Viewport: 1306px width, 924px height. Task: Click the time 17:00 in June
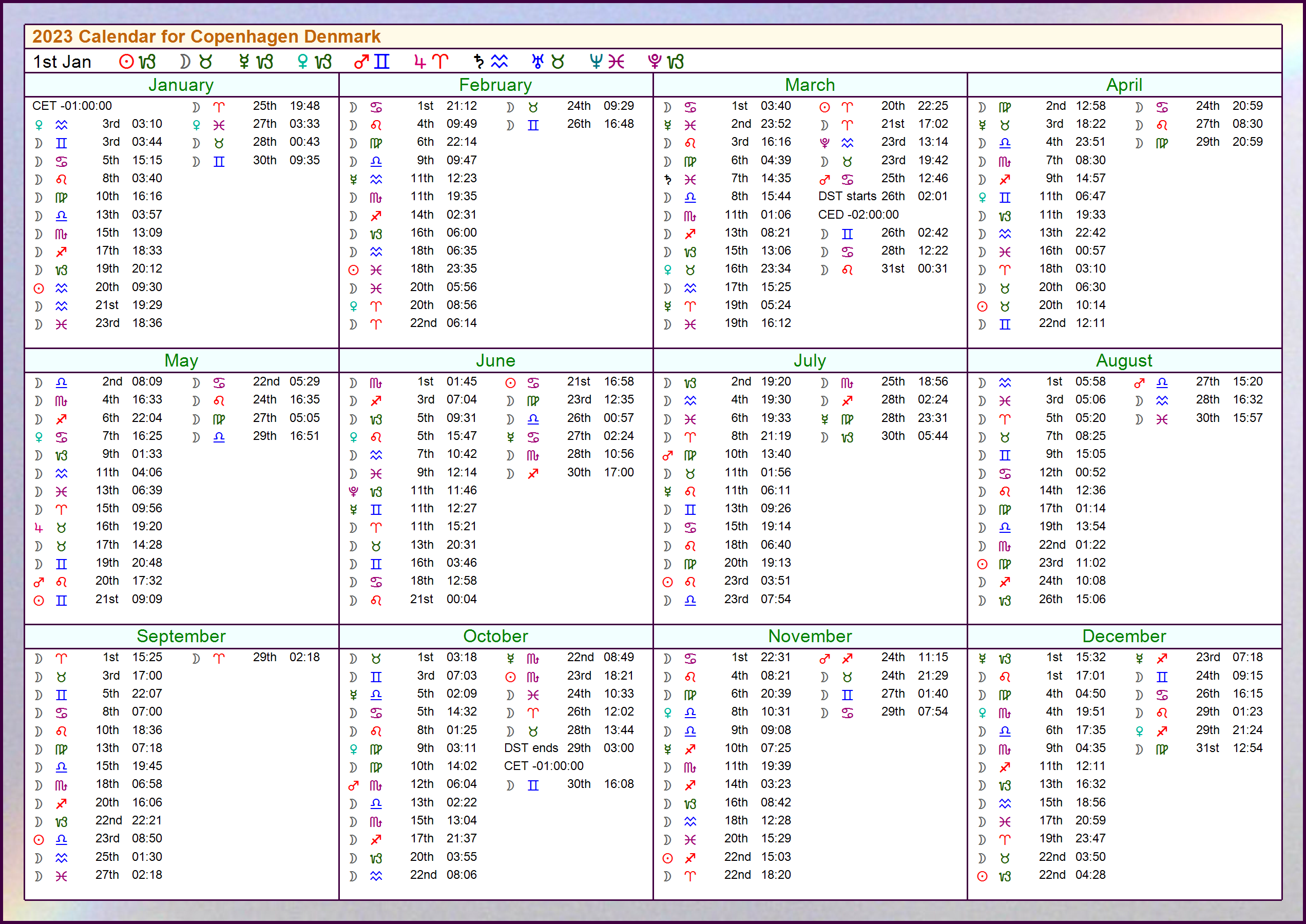[x=619, y=472]
